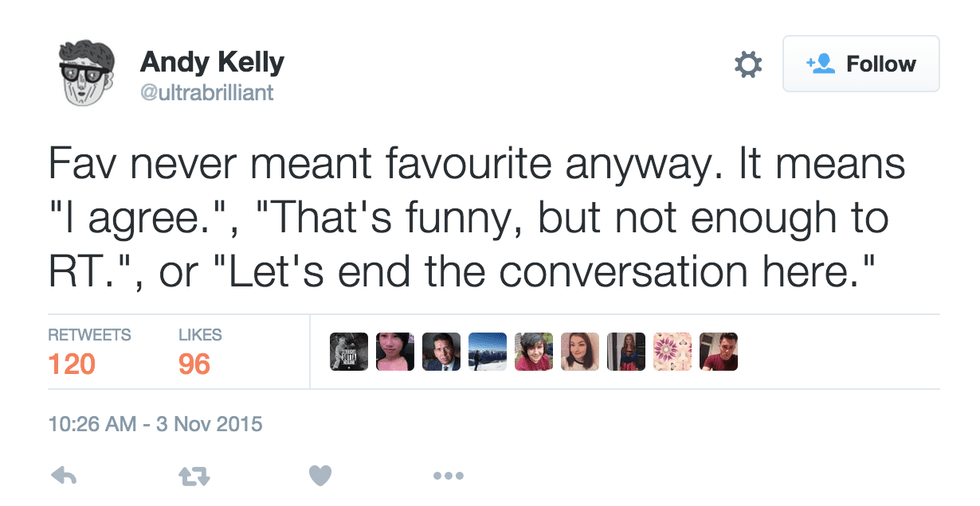Open the three-dot more options menu
Image resolution: width=980 pixels, height=506 pixels.
click(x=447, y=476)
